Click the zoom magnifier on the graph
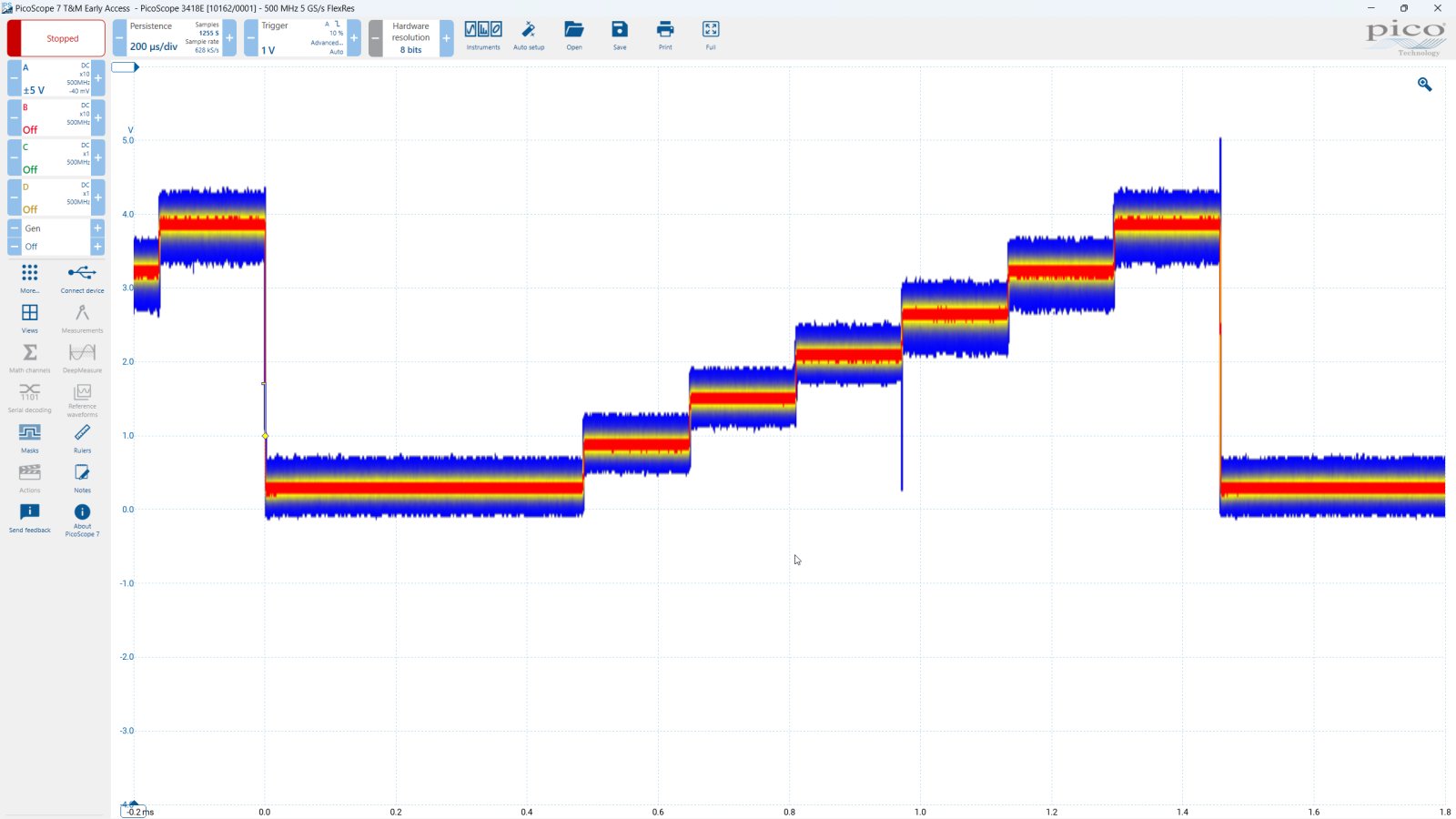Screen dimensions: 1456x819 pyautogui.click(x=1424, y=85)
